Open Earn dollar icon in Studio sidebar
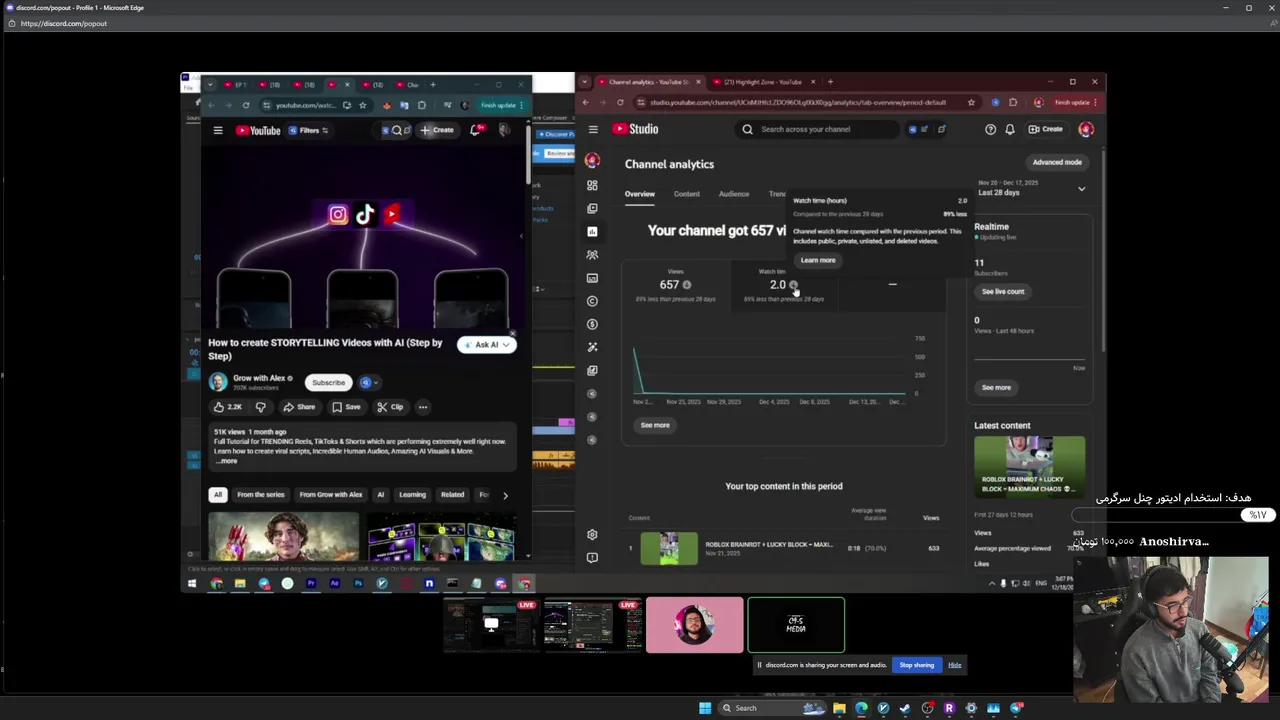This screenshot has width=1280, height=720. click(x=592, y=324)
